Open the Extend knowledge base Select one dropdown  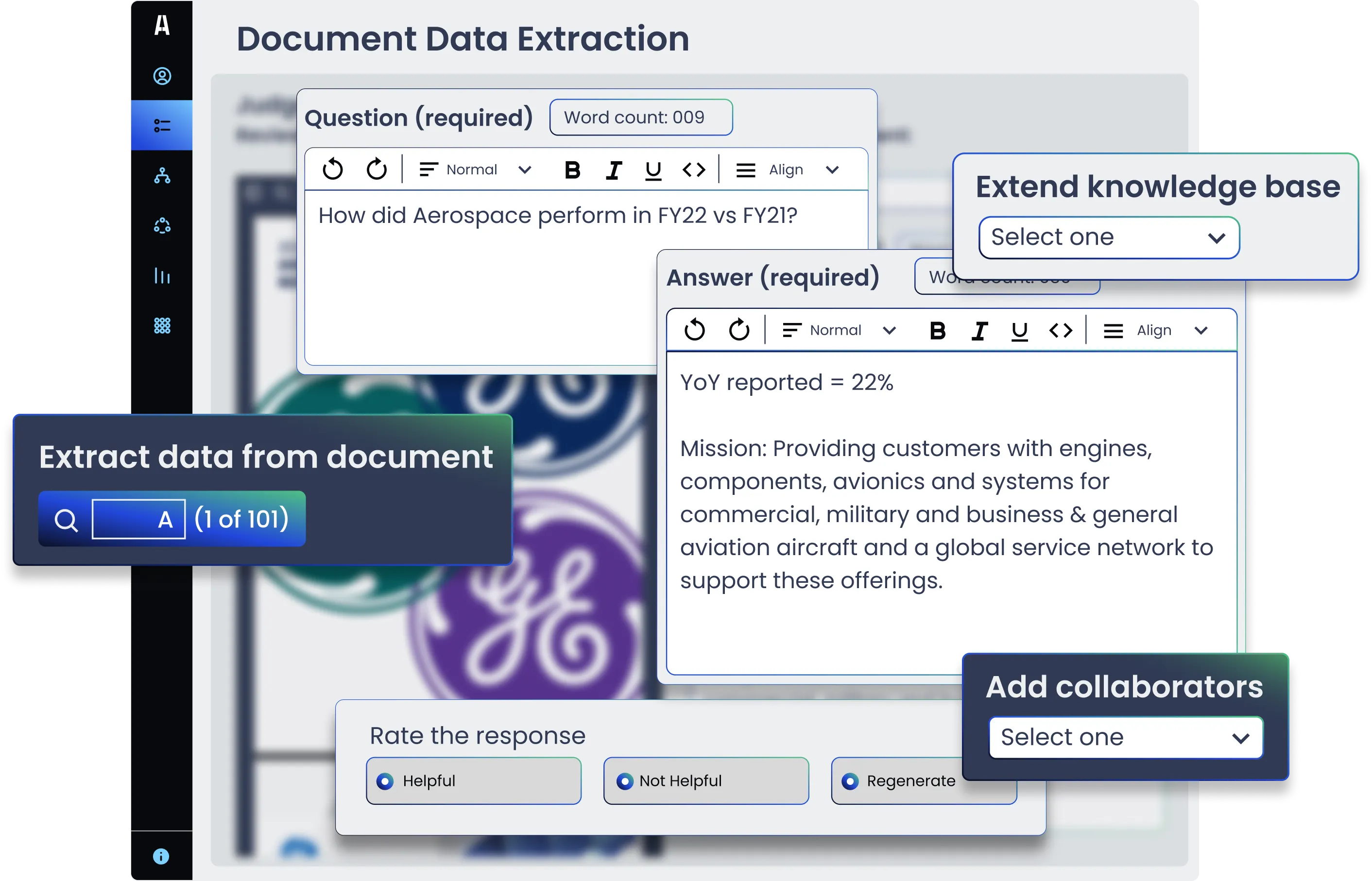click(x=1108, y=237)
